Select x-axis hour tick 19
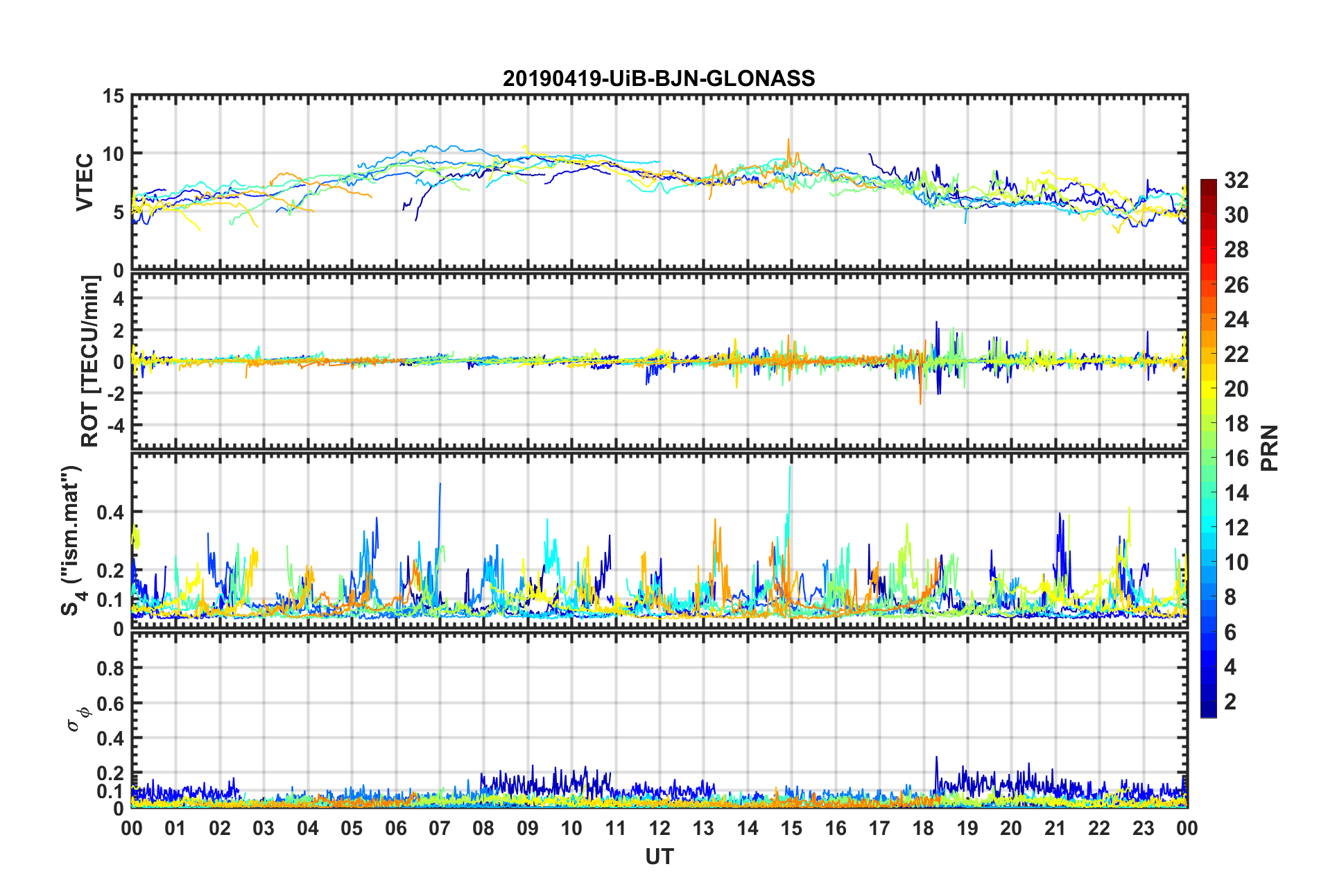 coord(967,828)
